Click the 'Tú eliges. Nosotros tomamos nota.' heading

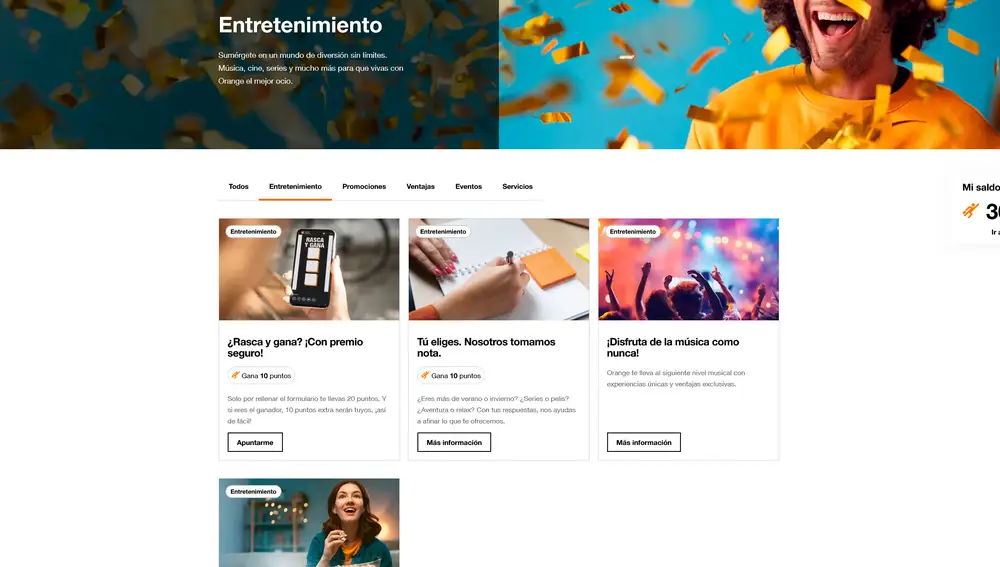coord(486,348)
